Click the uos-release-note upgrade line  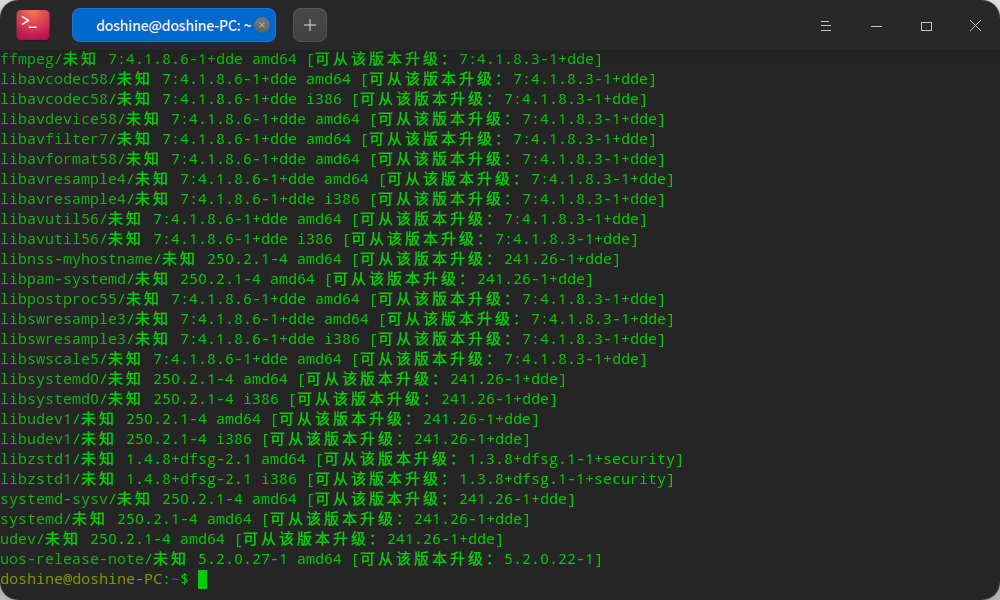point(300,558)
